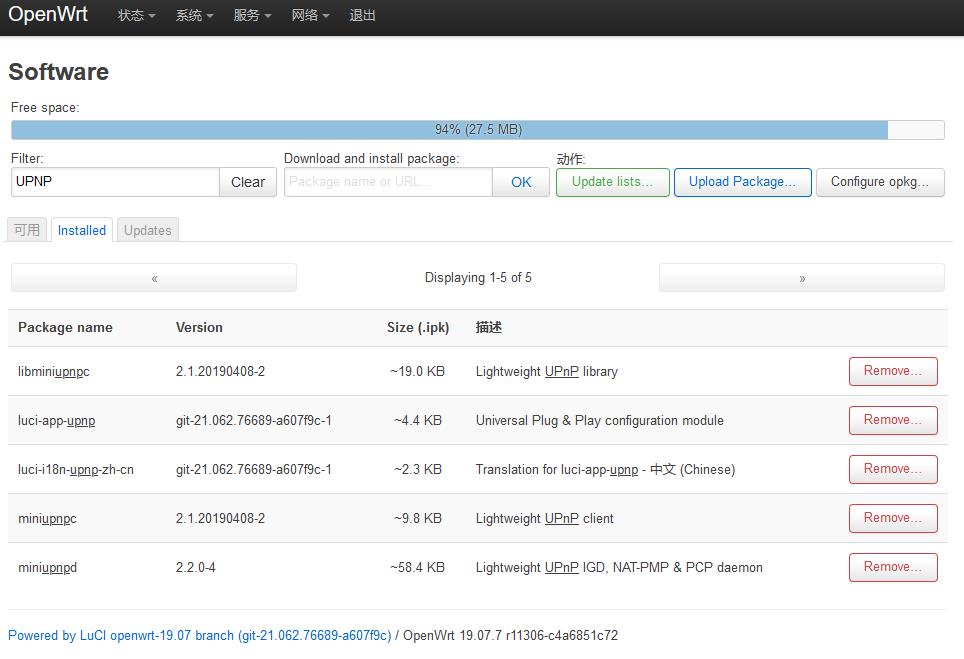Click the ~19.0 KB size value

417,371
